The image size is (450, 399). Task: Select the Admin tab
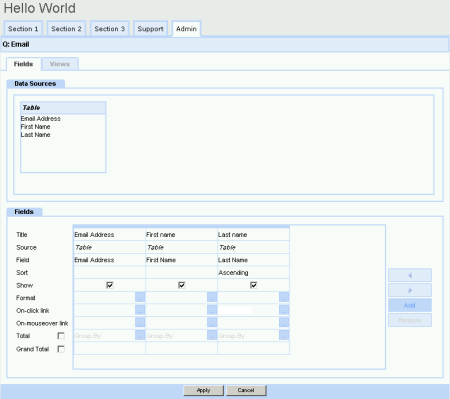point(186,29)
